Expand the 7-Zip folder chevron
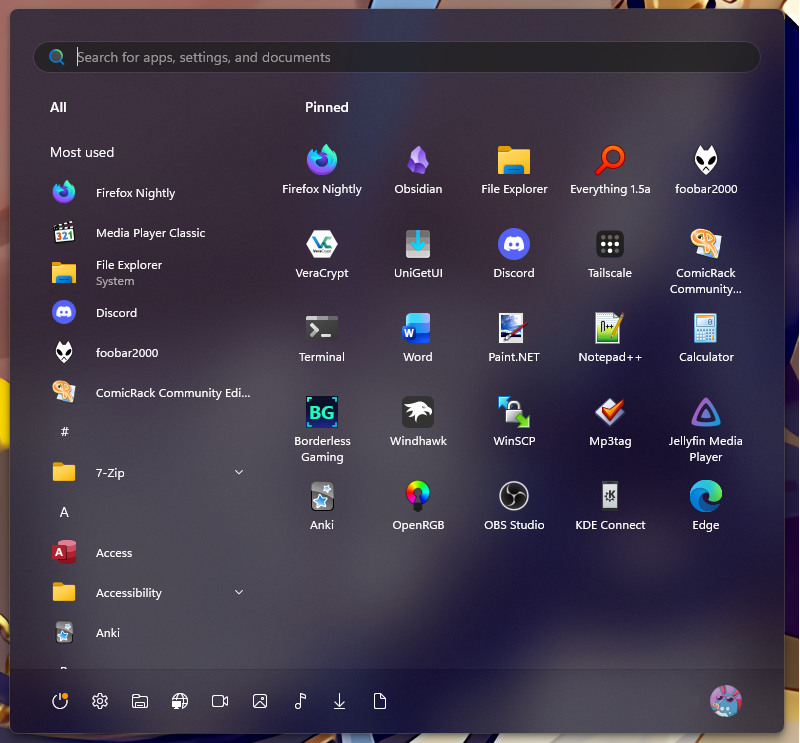The width and height of the screenshot is (800, 743). 239,473
